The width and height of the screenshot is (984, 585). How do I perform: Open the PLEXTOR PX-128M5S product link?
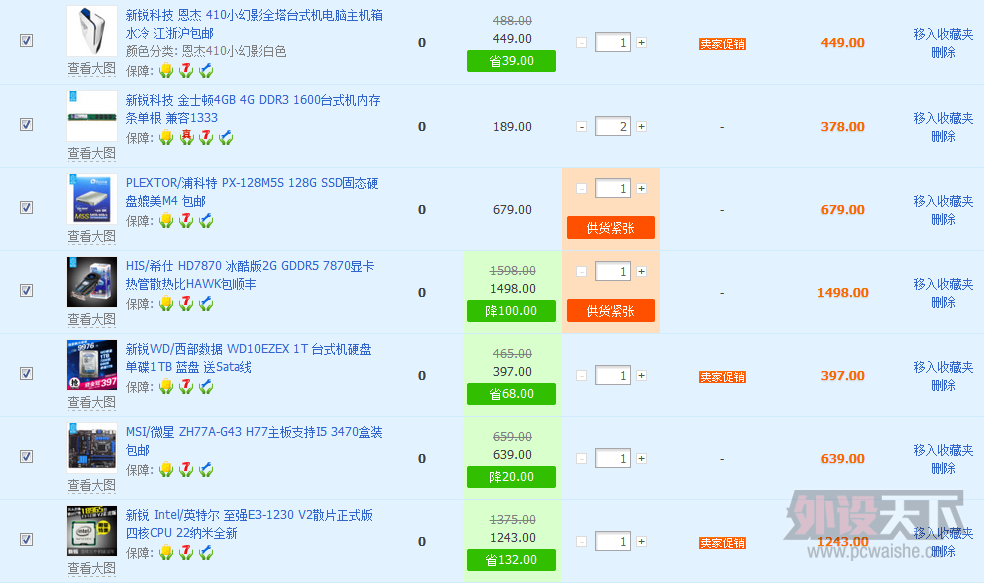coord(252,191)
